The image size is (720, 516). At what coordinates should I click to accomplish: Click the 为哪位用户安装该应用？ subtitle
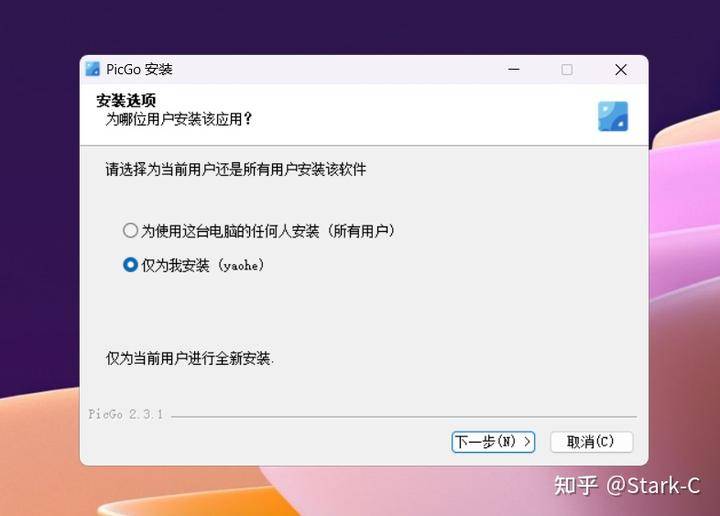(x=179, y=119)
